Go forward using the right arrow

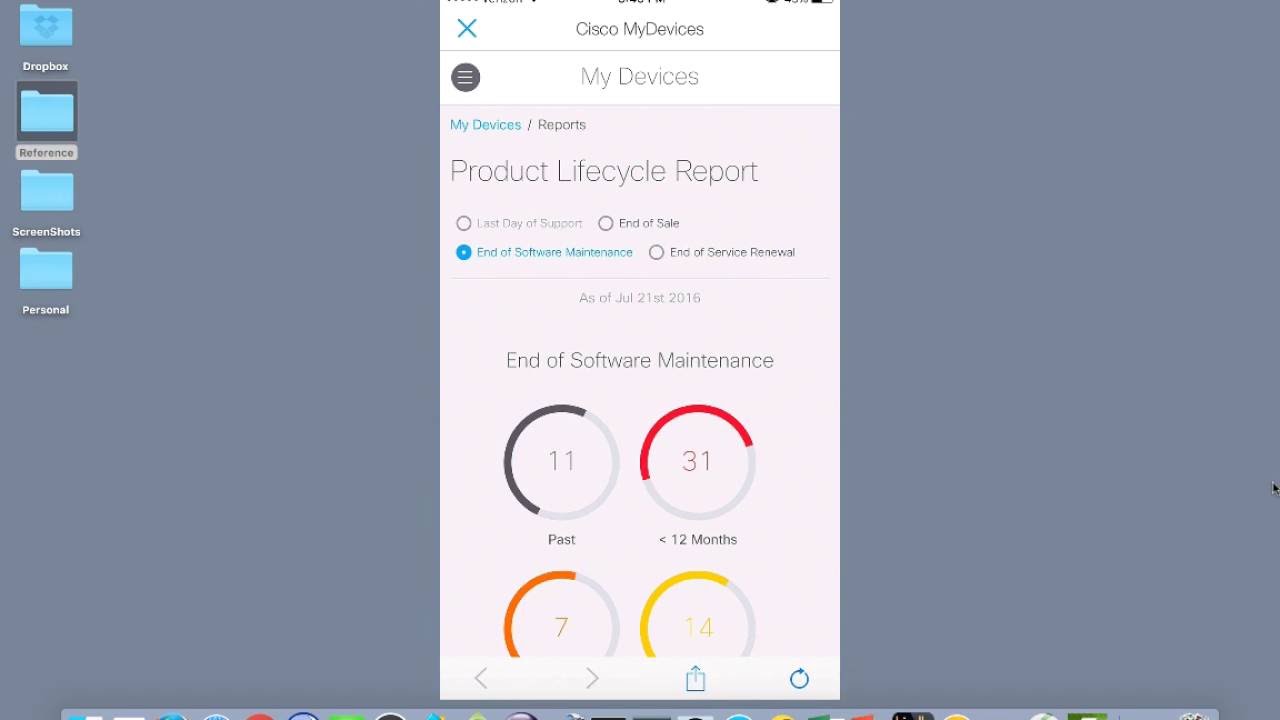click(592, 679)
